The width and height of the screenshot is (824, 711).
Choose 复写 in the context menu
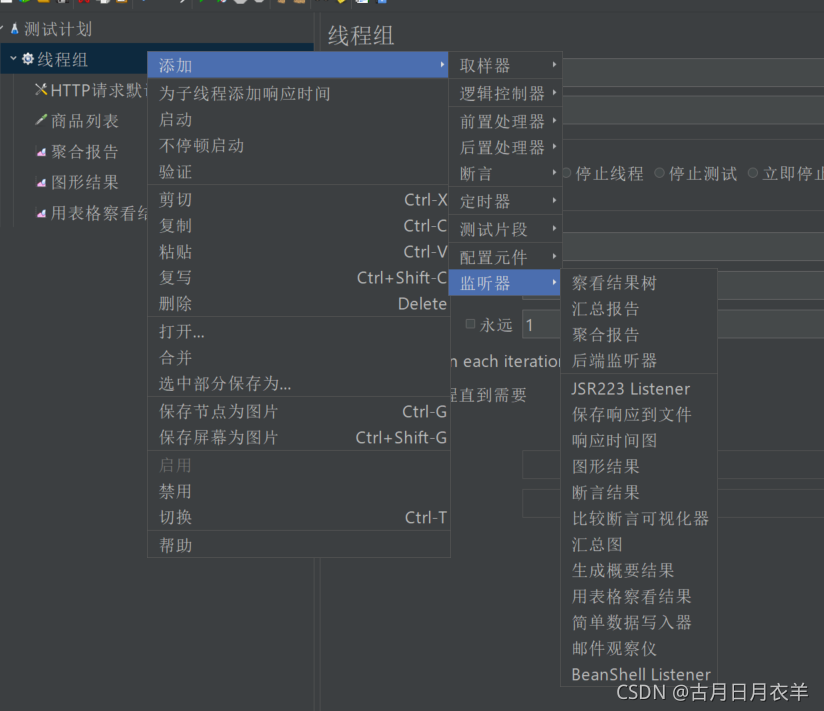(x=298, y=277)
